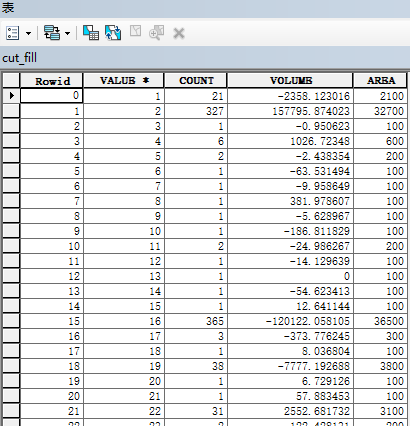The image size is (410, 426).
Task: Click the count cell 31
Action: 196,411
